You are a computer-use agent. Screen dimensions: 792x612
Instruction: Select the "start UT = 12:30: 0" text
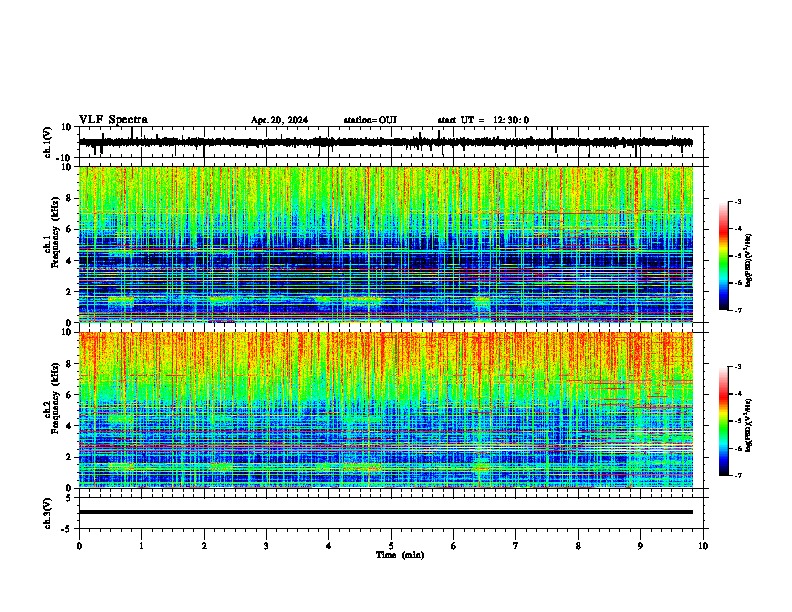pos(483,120)
